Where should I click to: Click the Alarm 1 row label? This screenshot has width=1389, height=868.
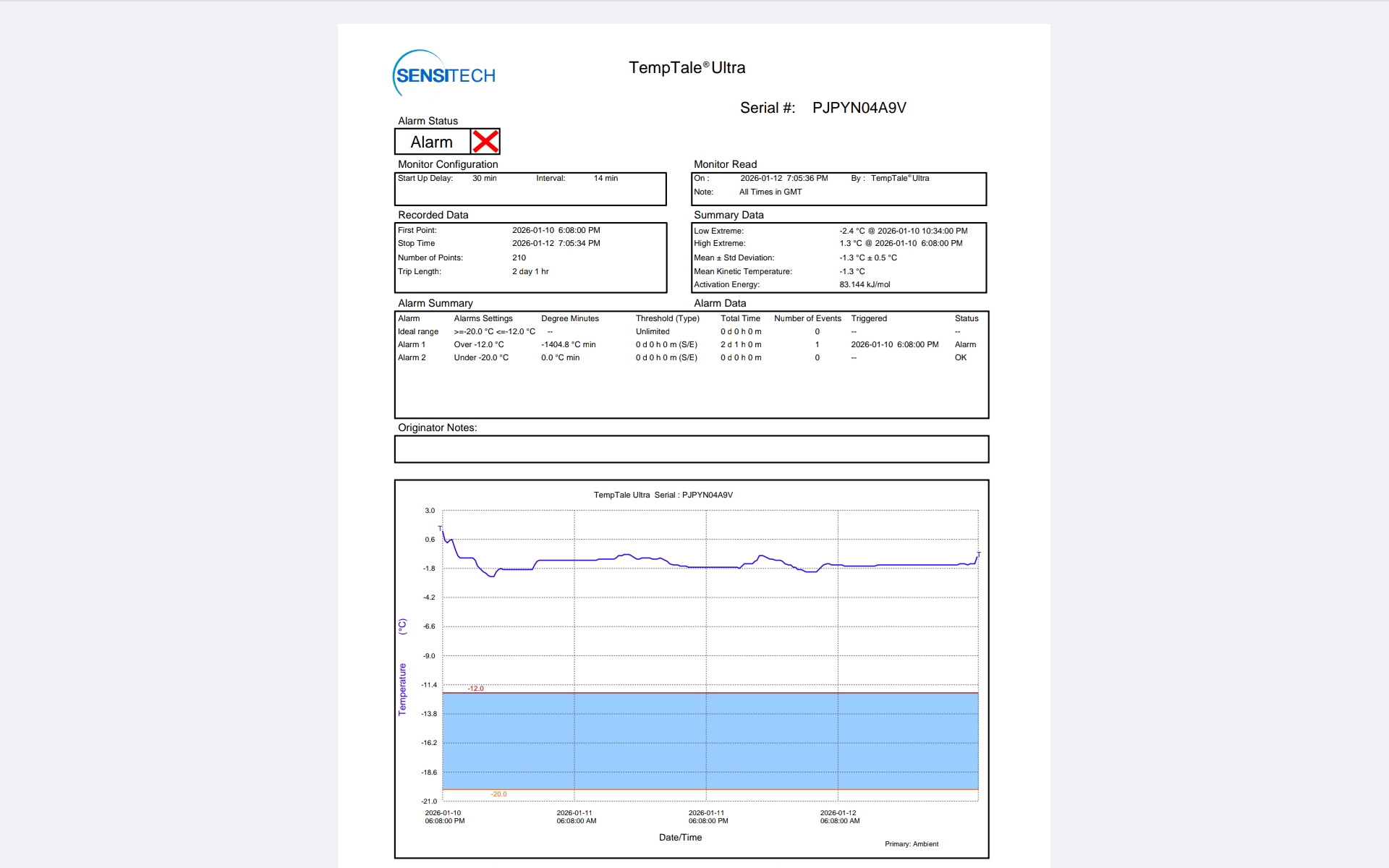point(412,345)
